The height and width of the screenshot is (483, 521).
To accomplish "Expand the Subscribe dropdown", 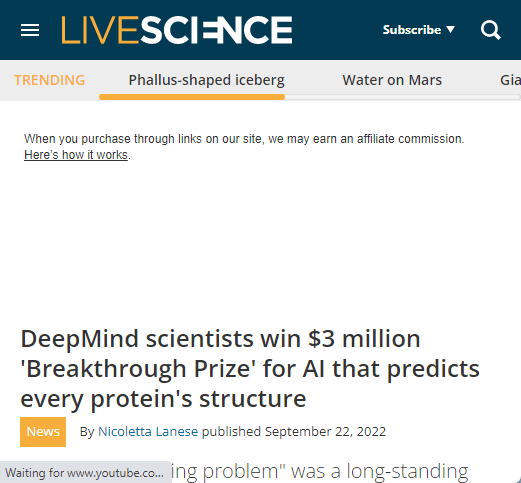I will (x=419, y=30).
